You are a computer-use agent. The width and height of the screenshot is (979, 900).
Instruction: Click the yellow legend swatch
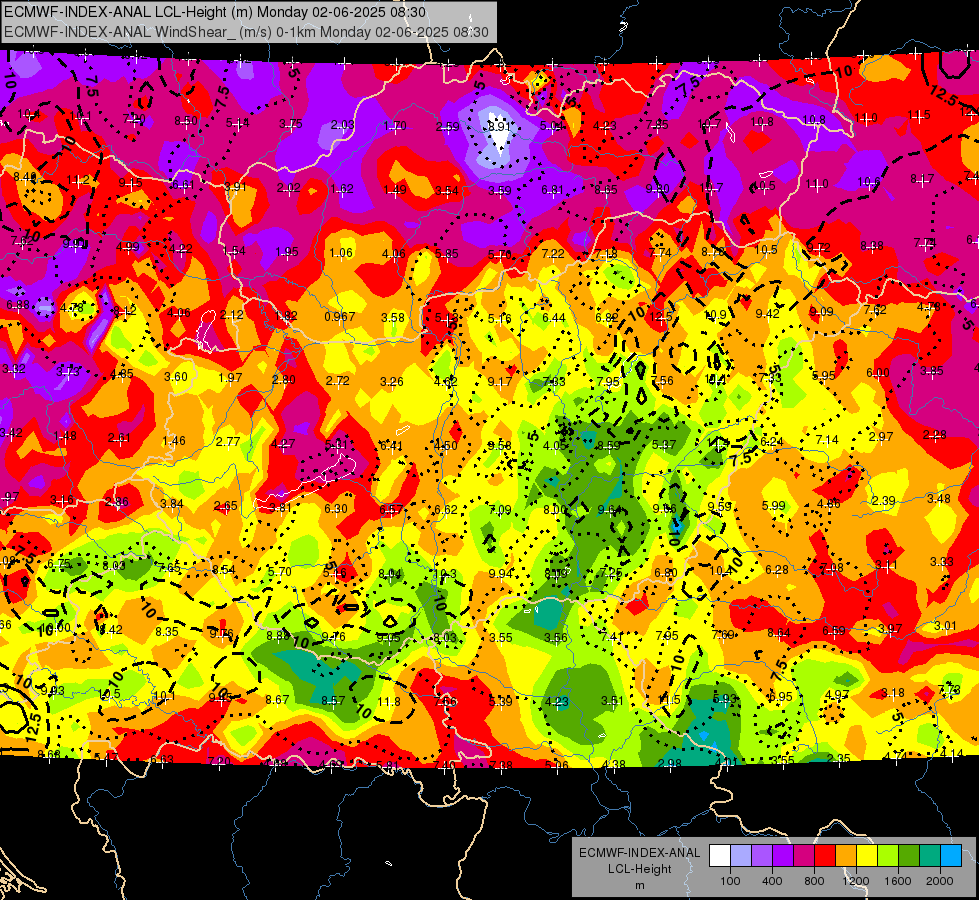867,856
